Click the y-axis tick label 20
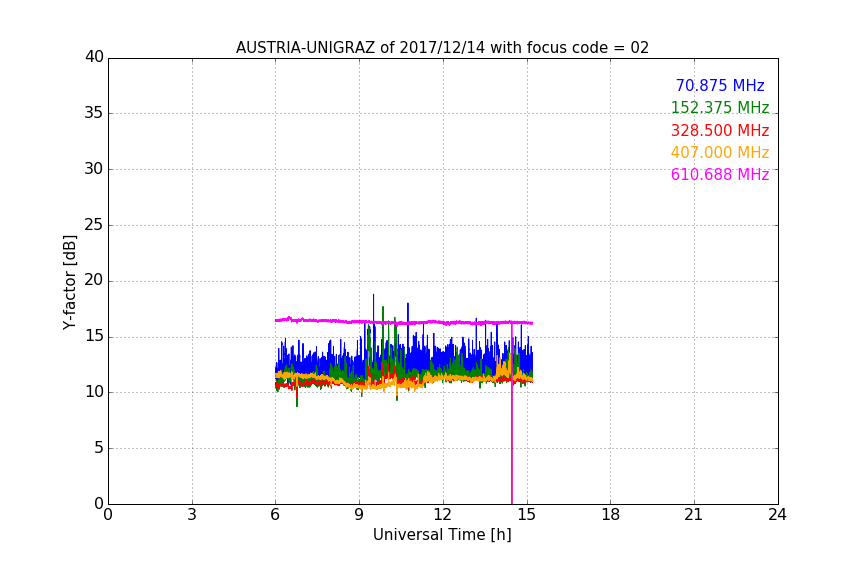 pos(94,280)
